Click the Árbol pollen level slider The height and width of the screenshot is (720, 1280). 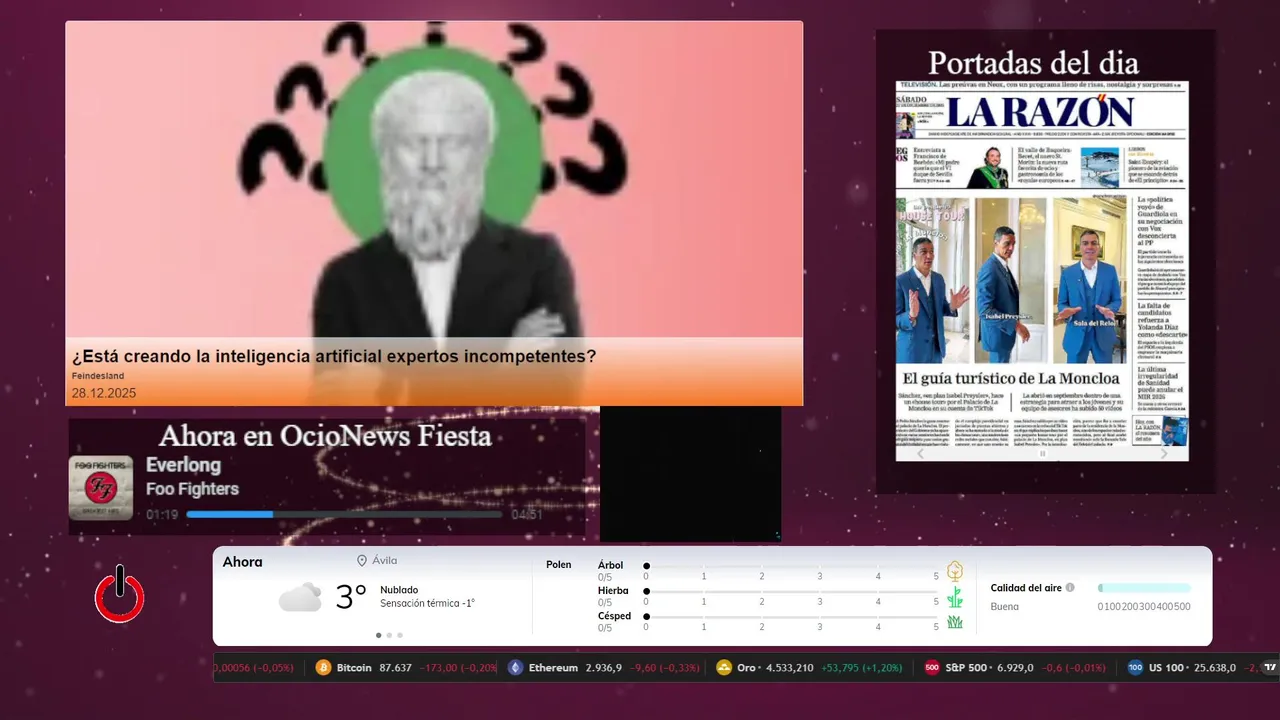[x=792, y=566]
